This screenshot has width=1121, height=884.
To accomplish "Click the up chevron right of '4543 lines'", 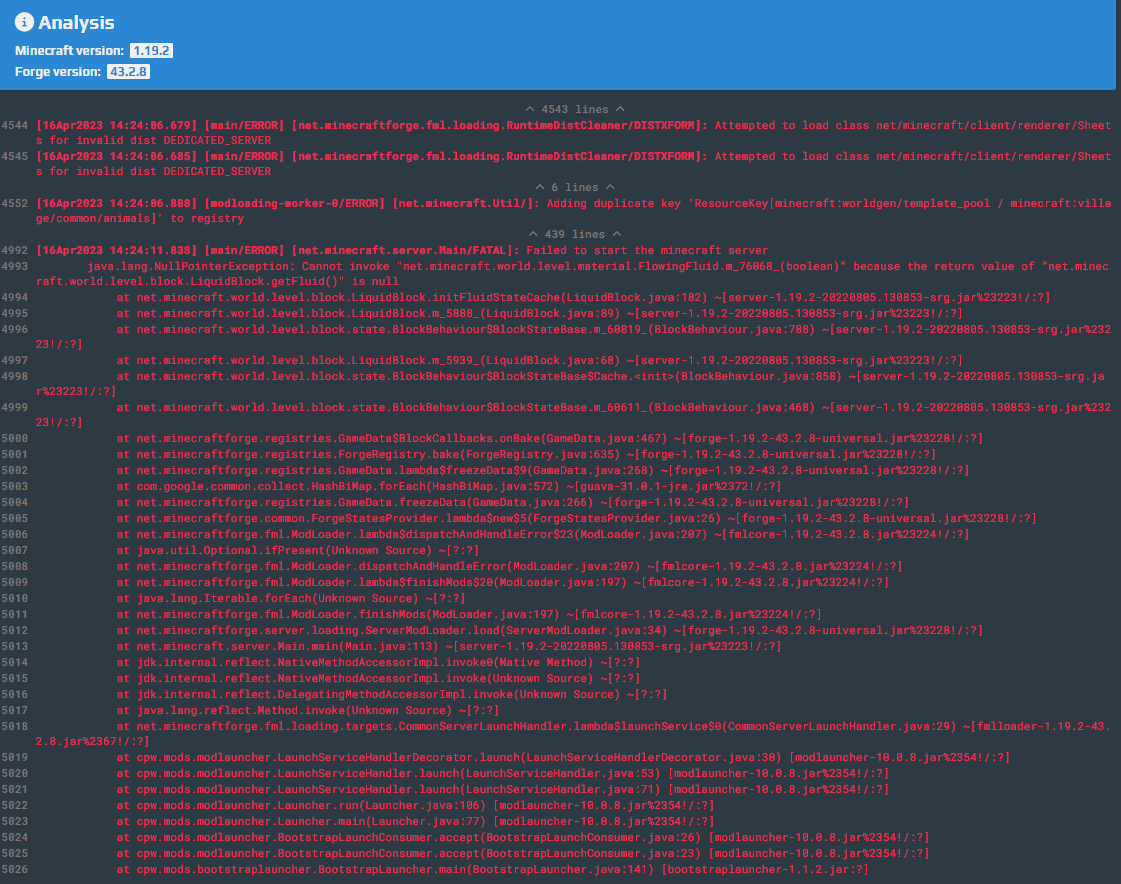I will tap(620, 109).
